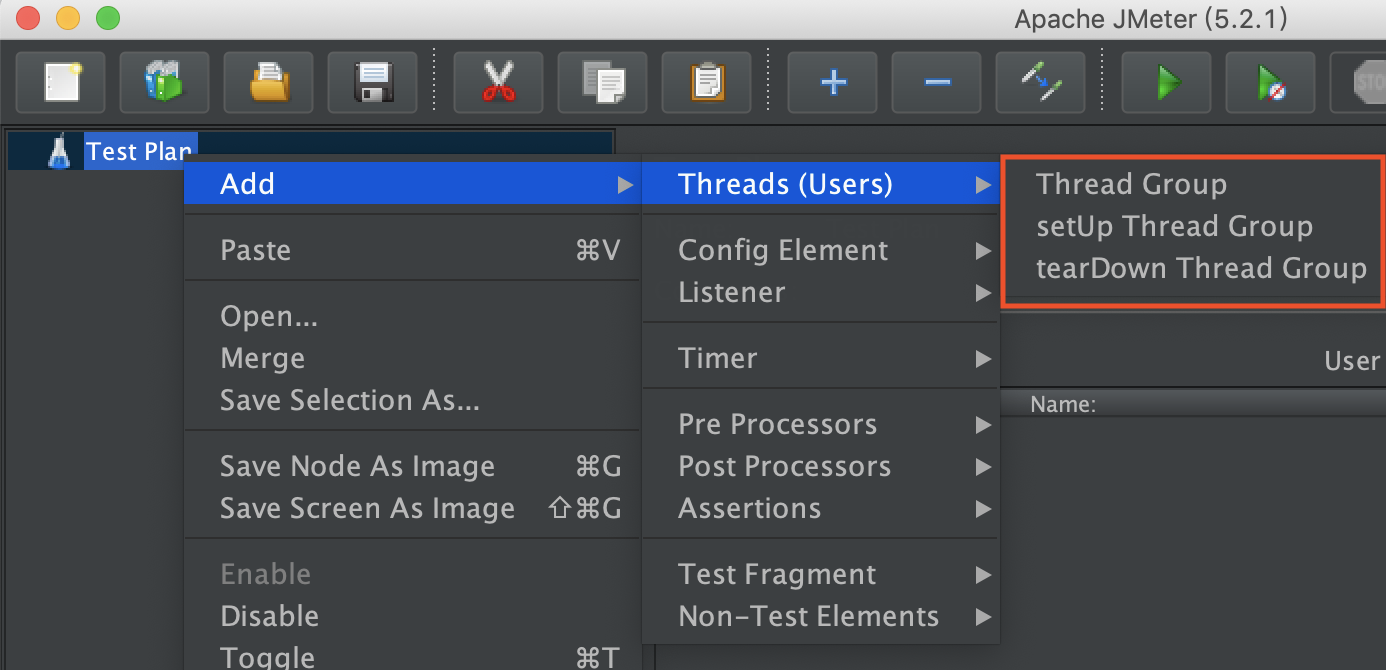Screen dimensions: 1386x670
Task: Select Thread Group from submenu
Action: 1131,184
